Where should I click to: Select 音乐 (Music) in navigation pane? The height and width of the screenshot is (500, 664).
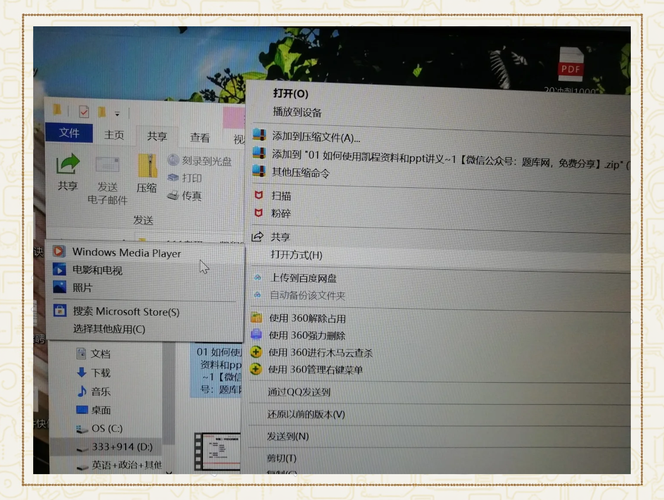94,391
